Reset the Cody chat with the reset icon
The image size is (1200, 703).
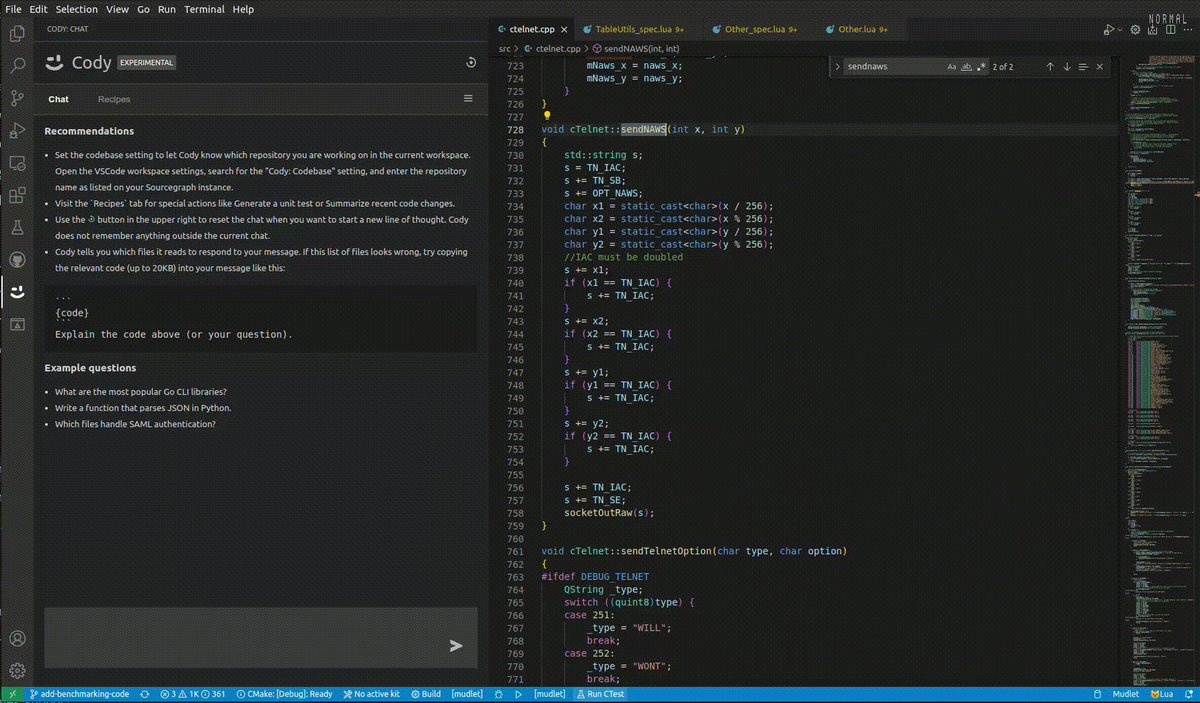tap(471, 63)
